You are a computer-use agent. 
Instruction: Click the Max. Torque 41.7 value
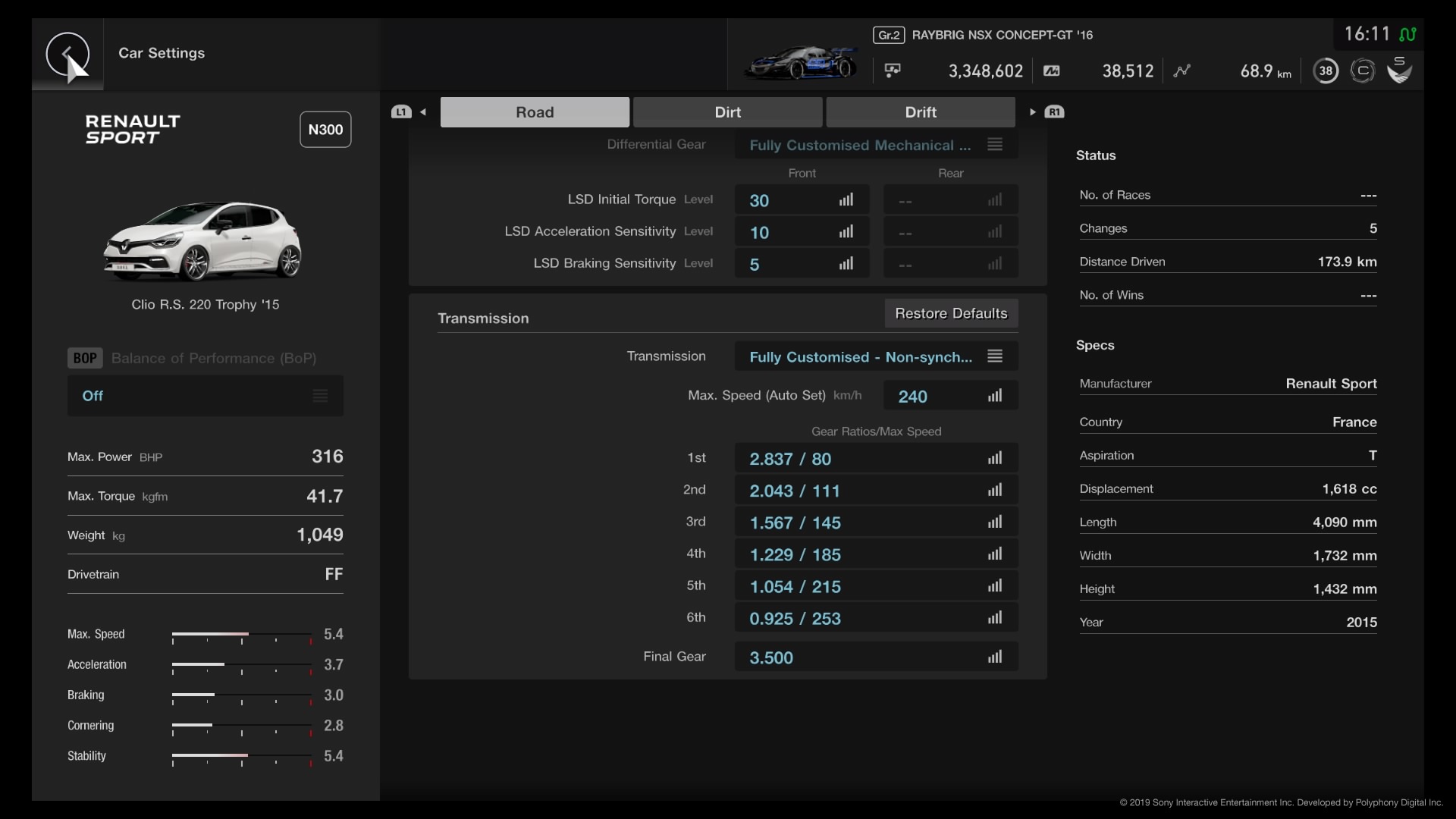(325, 496)
